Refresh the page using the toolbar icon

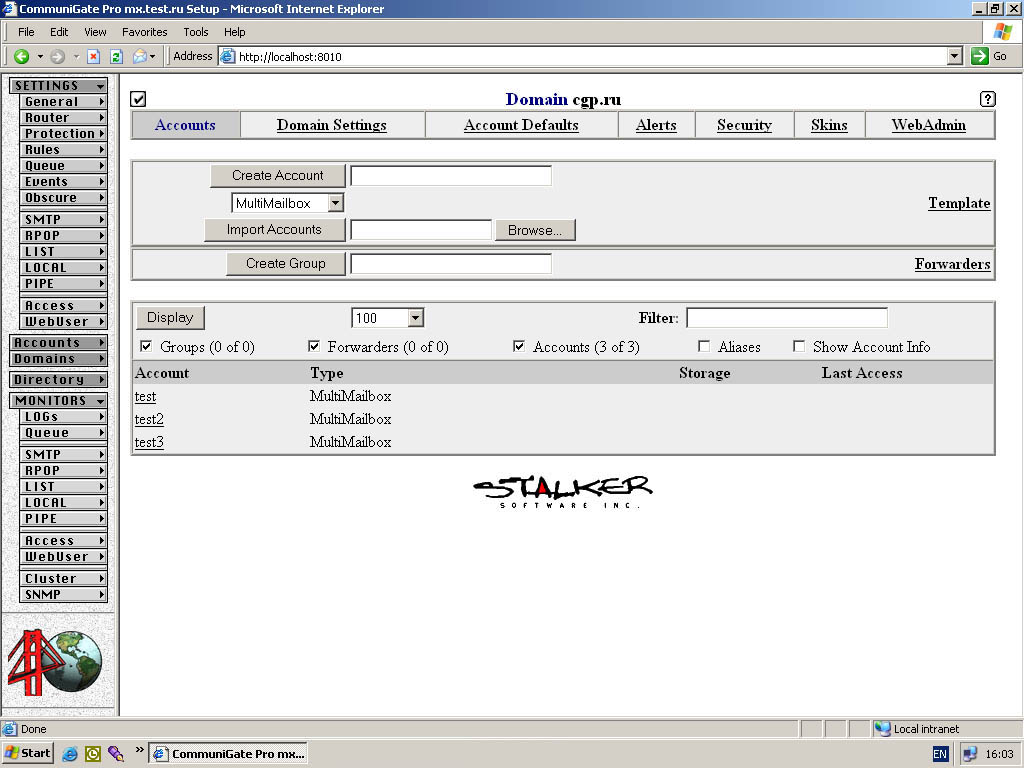[x=116, y=57]
